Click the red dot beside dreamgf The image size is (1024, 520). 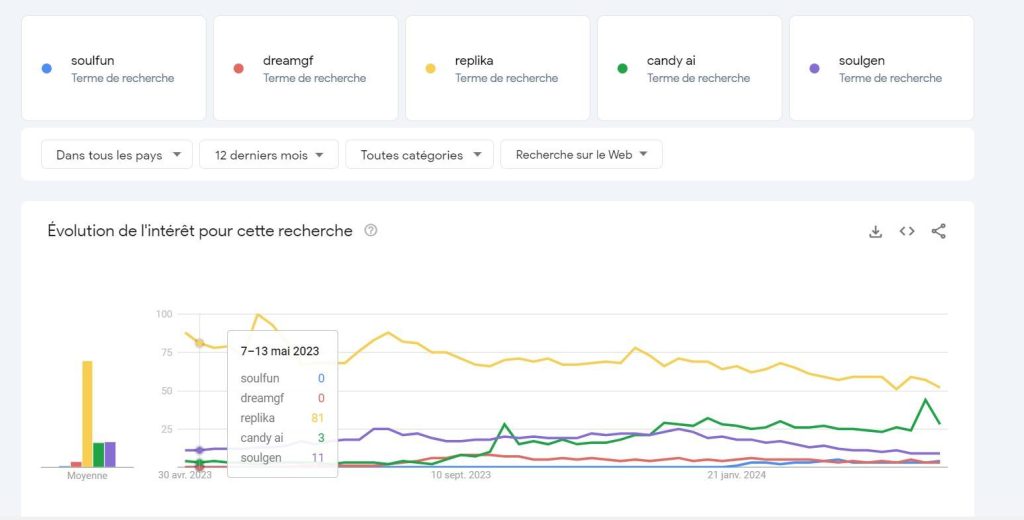[x=238, y=68]
